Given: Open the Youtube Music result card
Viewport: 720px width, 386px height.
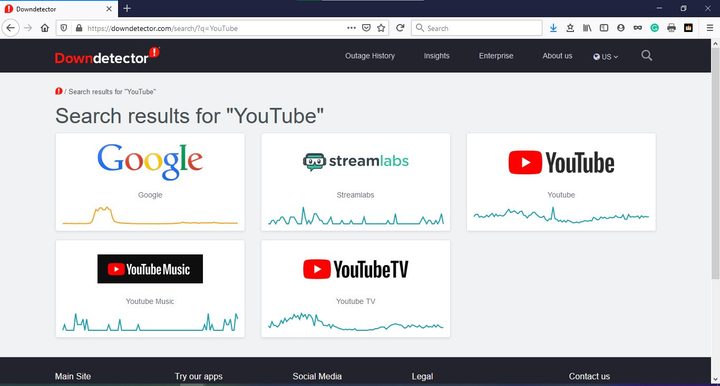Looking at the screenshot, I should pos(150,289).
